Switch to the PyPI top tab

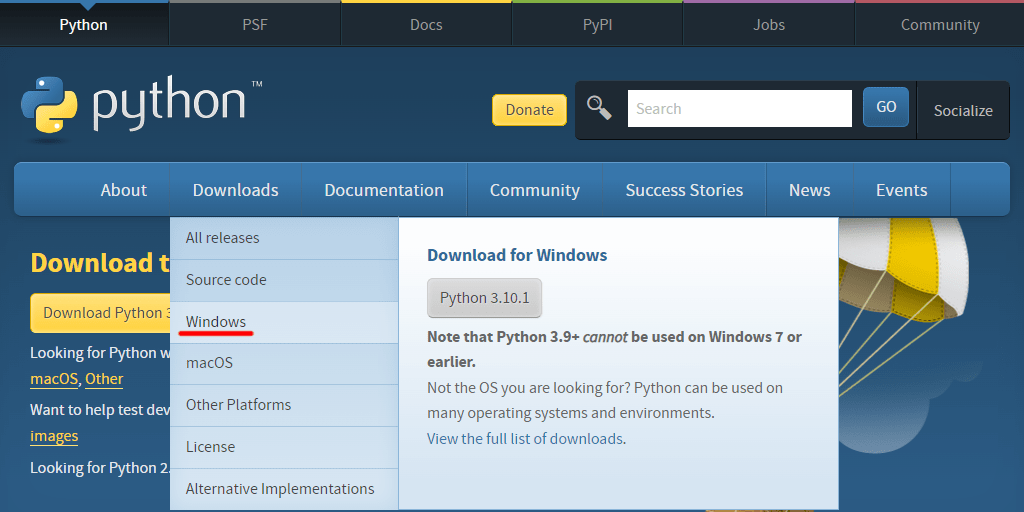[597, 25]
